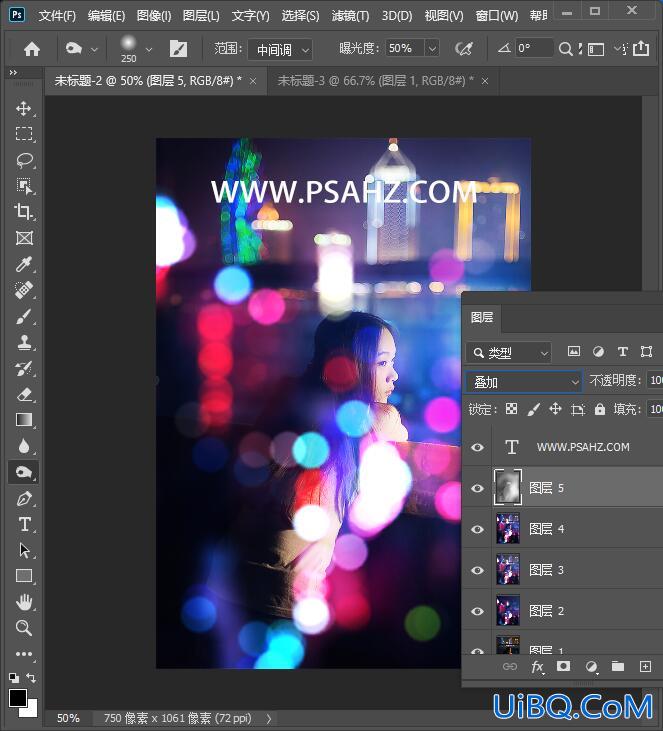Select the Object Selection tool
Image resolution: width=663 pixels, height=731 pixels.
point(24,186)
